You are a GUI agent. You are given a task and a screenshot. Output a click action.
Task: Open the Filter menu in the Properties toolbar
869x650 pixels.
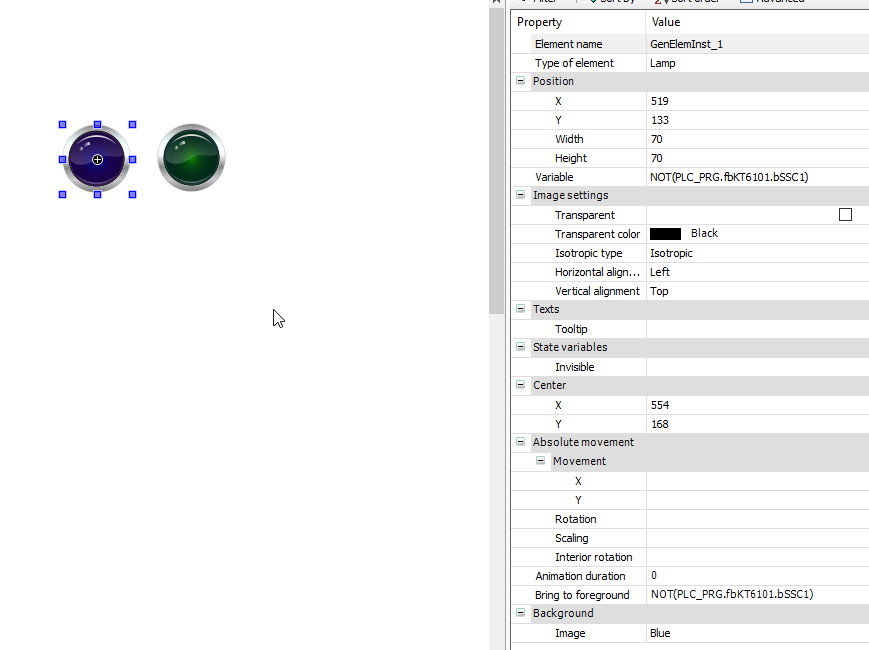coord(540,2)
